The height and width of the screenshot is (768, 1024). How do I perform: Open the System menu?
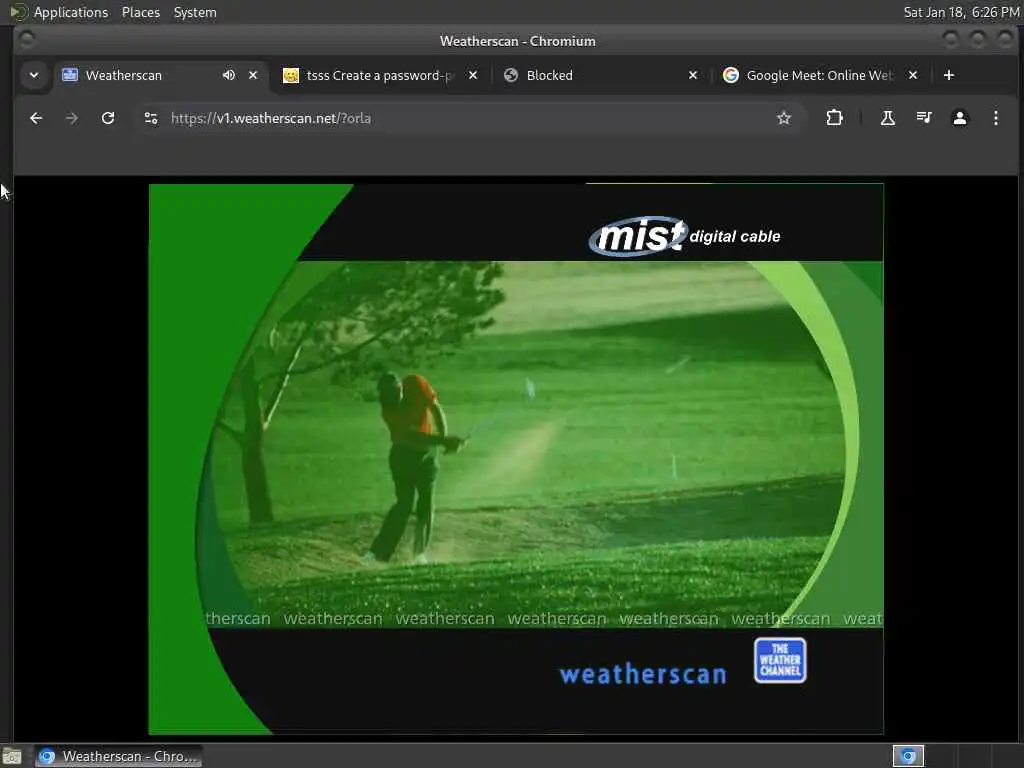(195, 12)
